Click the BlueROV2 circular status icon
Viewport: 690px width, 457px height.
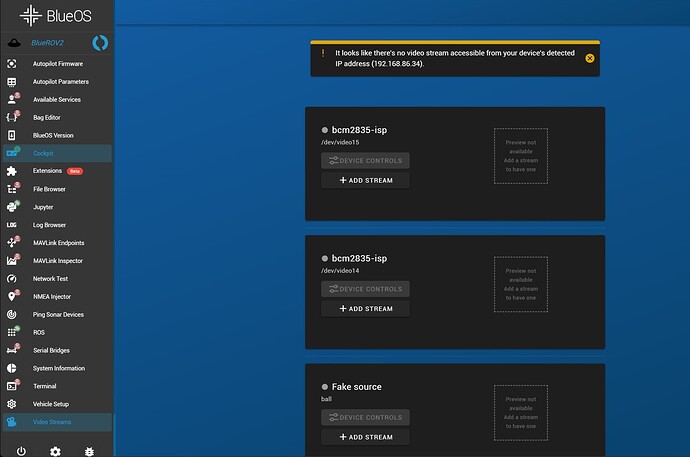pos(100,43)
